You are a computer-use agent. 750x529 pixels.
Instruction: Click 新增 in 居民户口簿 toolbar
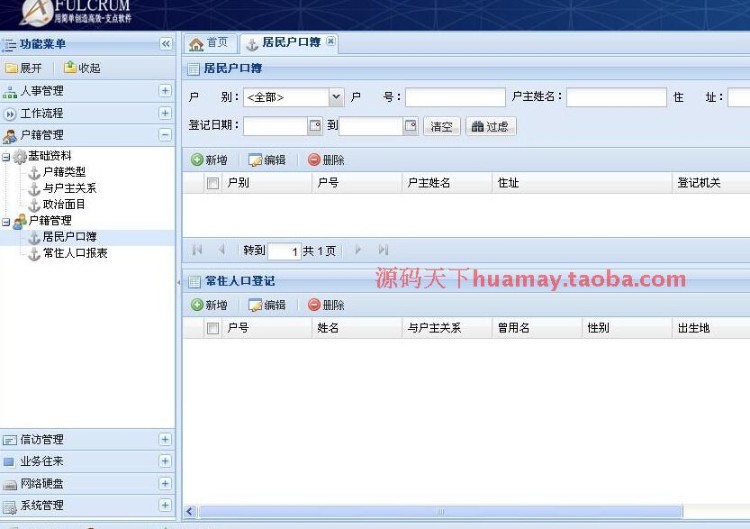point(210,160)
